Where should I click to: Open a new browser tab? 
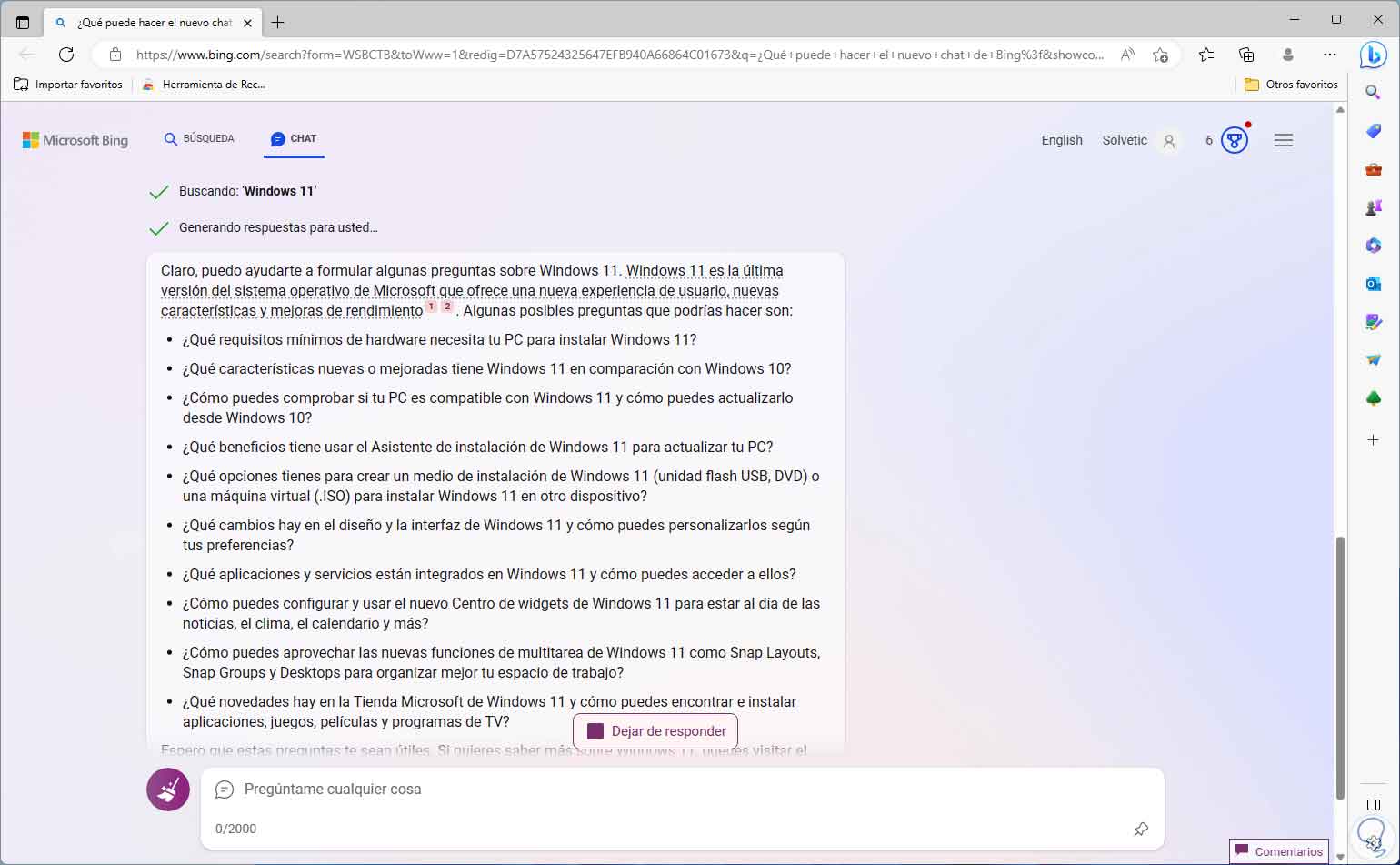(277, 23)
